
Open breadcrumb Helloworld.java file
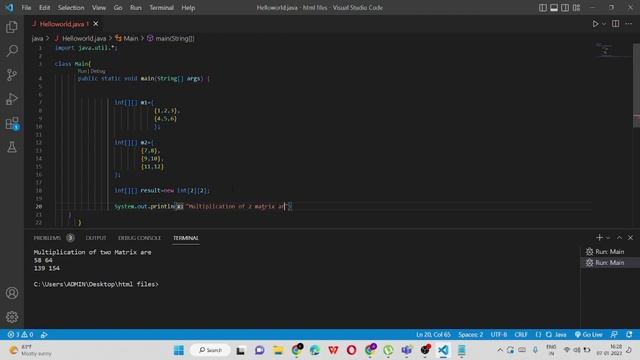[x=80, y=38]
